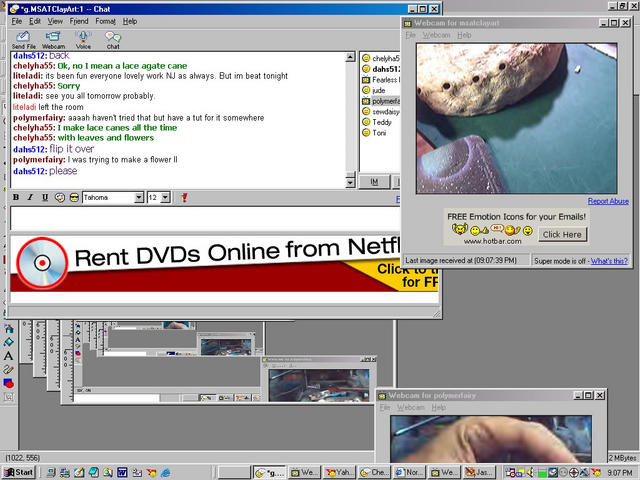The image size is (640, 480).
Task: Open Help menu in polymerfairy webcam window
Action: [x=439, y=407]
